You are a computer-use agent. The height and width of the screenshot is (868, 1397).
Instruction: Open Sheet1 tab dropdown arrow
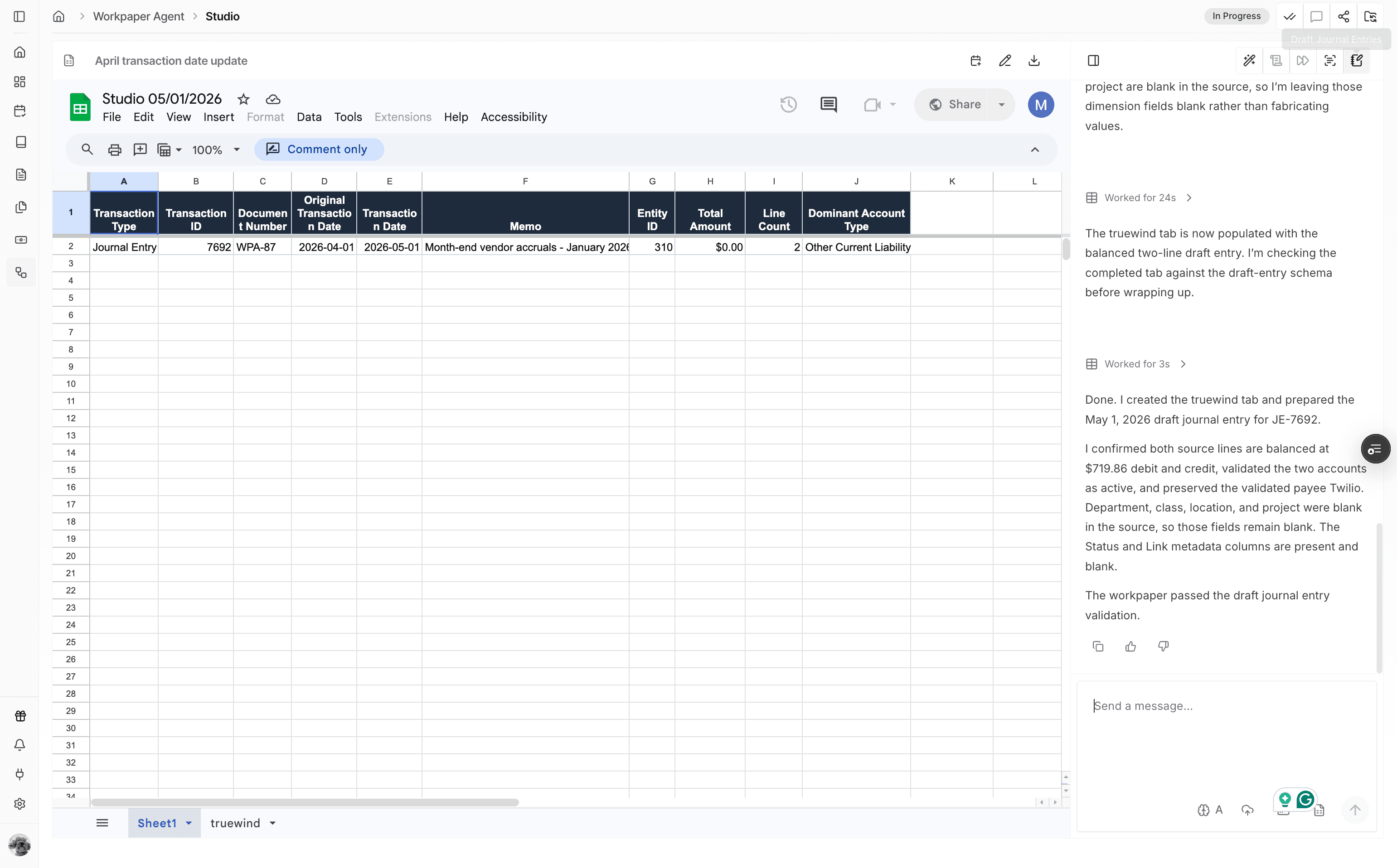click(x=189, y=823)
